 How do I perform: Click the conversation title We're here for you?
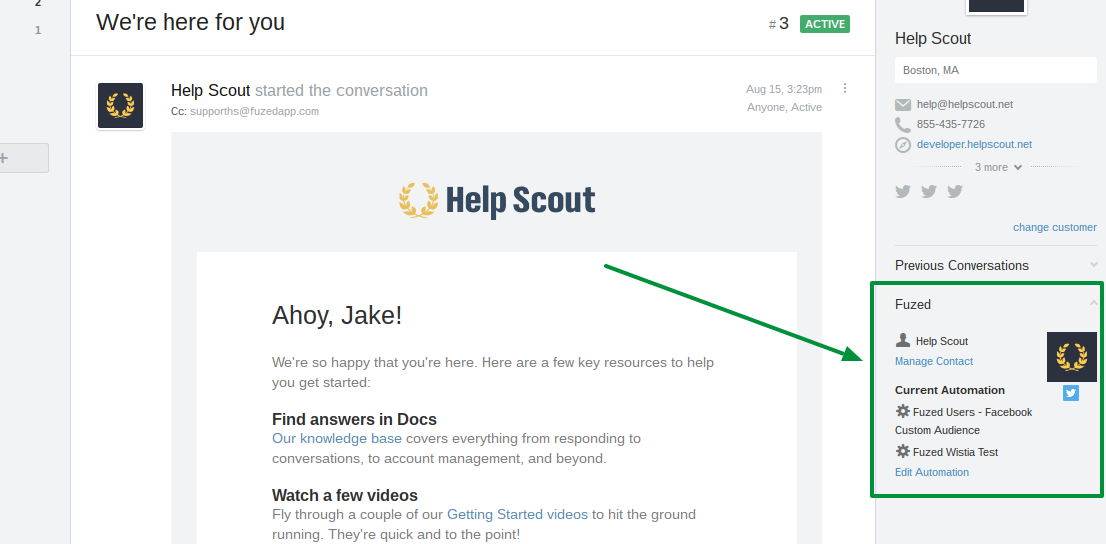coord(190,23)
